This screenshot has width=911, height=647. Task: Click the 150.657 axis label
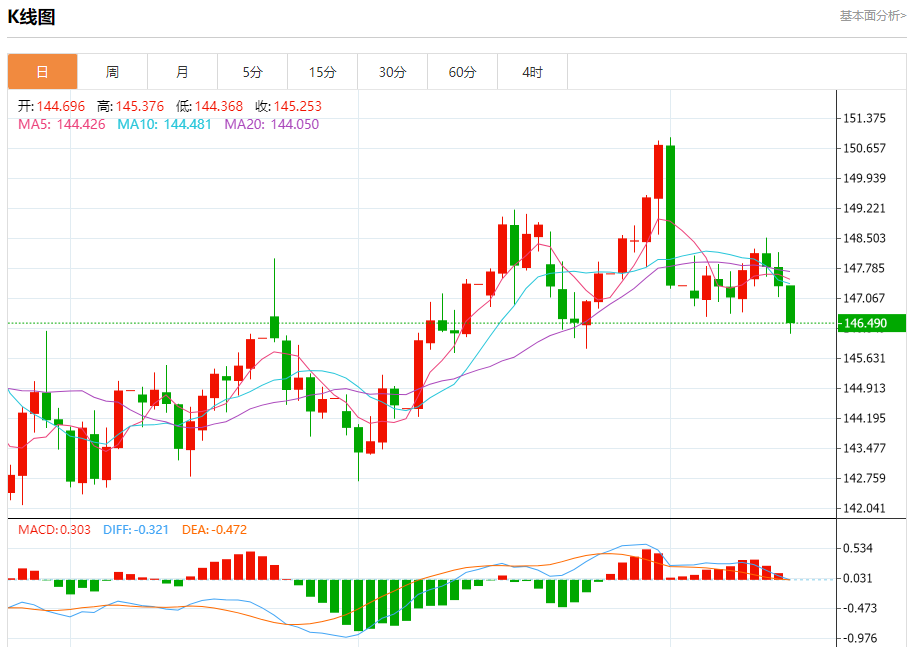tap(865, 148)
